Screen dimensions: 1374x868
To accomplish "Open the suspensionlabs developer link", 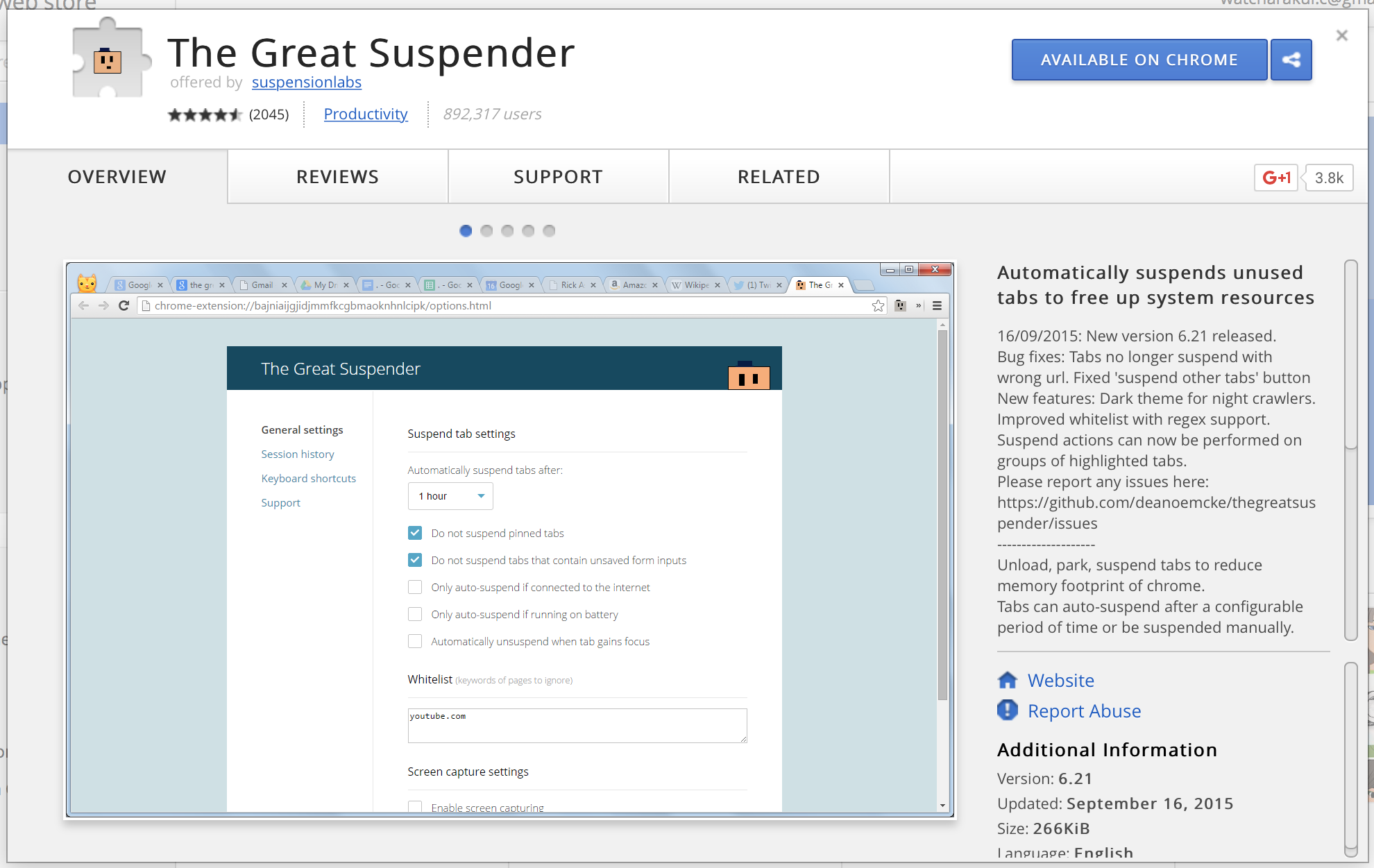I will click(x=306, y=82).
